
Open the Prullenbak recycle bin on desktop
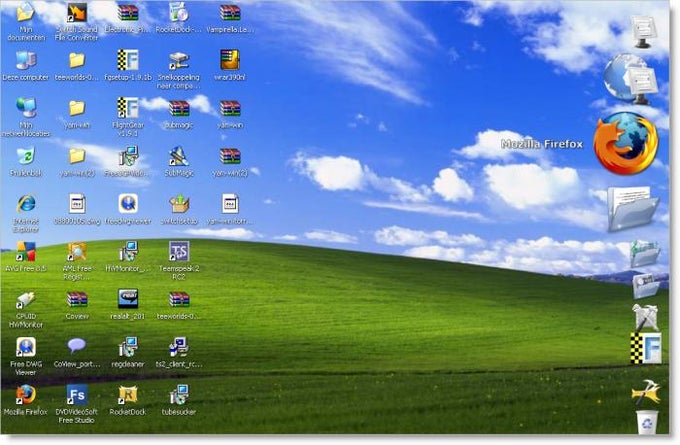point(26,156)
